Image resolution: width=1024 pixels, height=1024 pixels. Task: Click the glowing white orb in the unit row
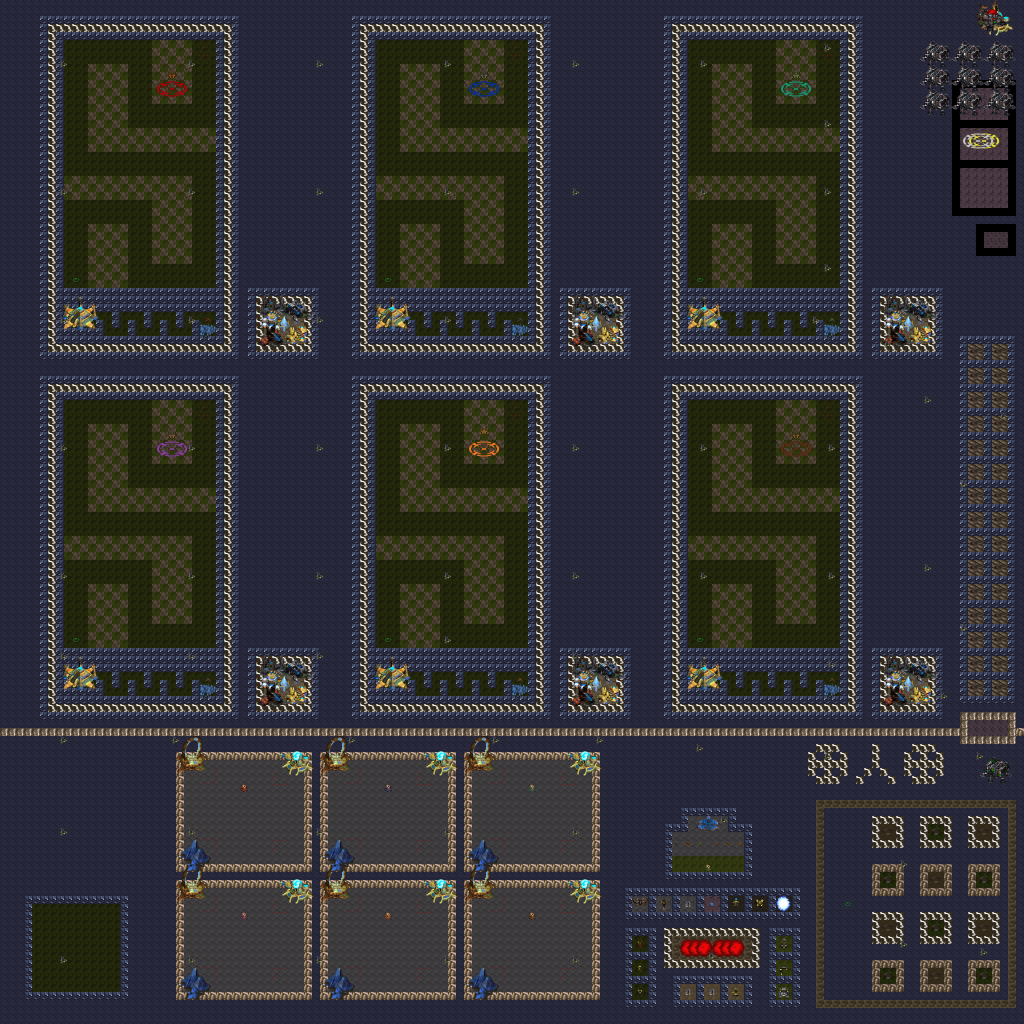783,903
